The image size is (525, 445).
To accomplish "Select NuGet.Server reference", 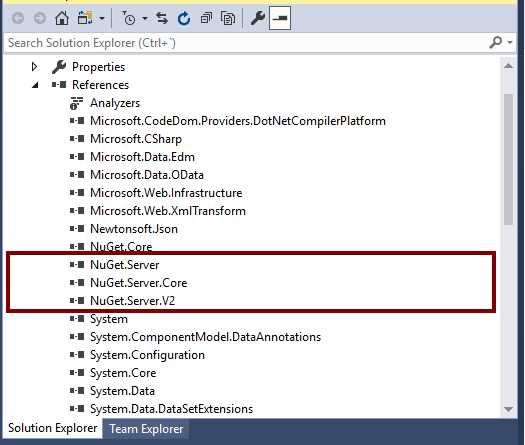I will tap(125, 265).
